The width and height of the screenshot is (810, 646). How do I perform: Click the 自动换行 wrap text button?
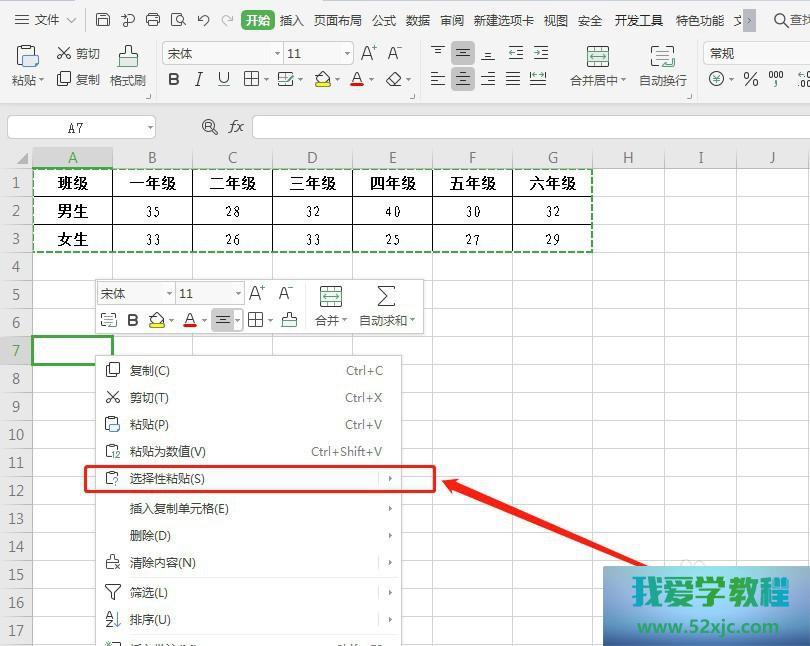(x=662, y=64)
